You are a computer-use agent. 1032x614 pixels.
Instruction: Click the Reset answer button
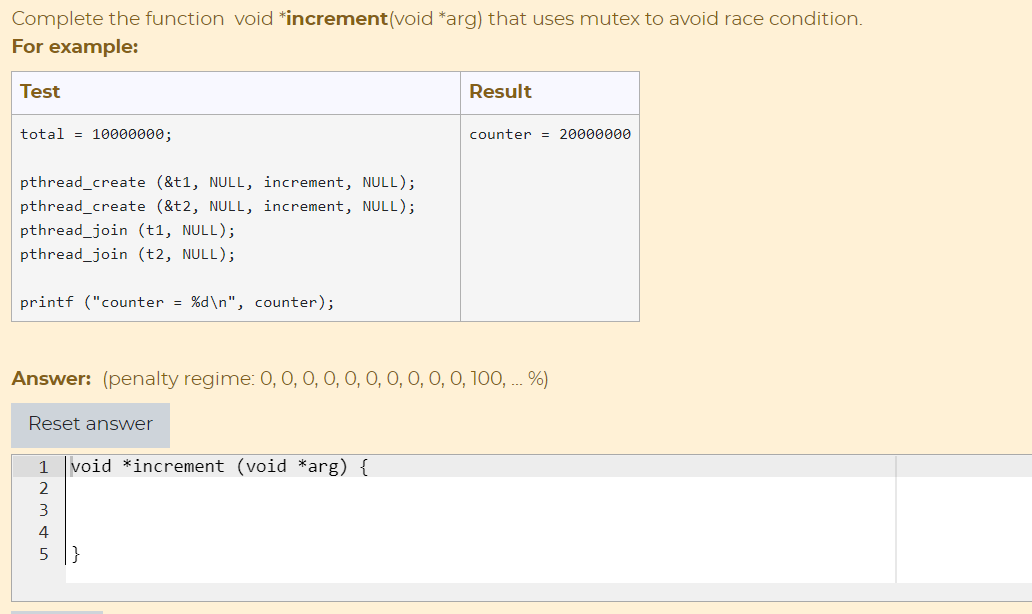coord(90,424)
